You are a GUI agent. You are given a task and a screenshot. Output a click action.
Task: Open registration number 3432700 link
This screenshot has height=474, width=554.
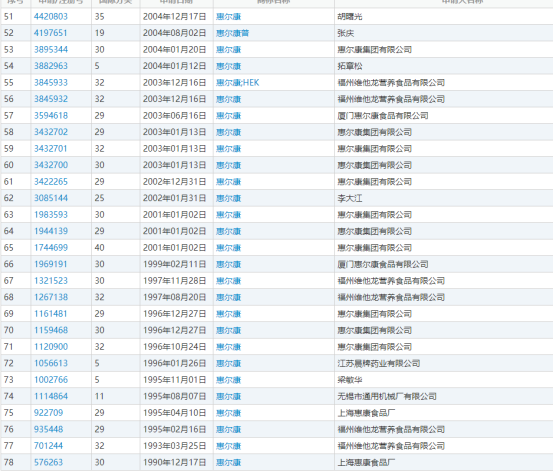51,165
